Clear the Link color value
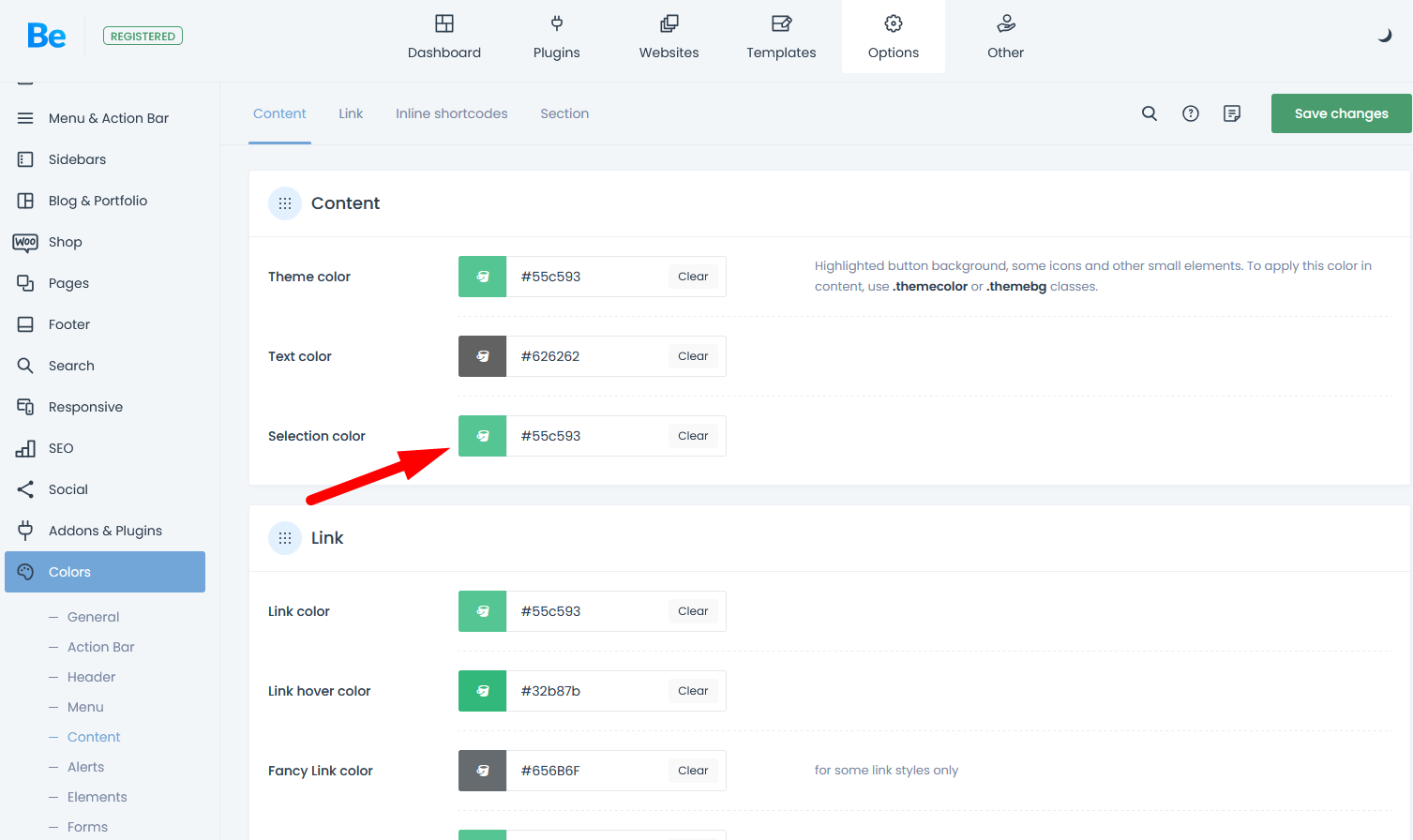 point(693,611)
